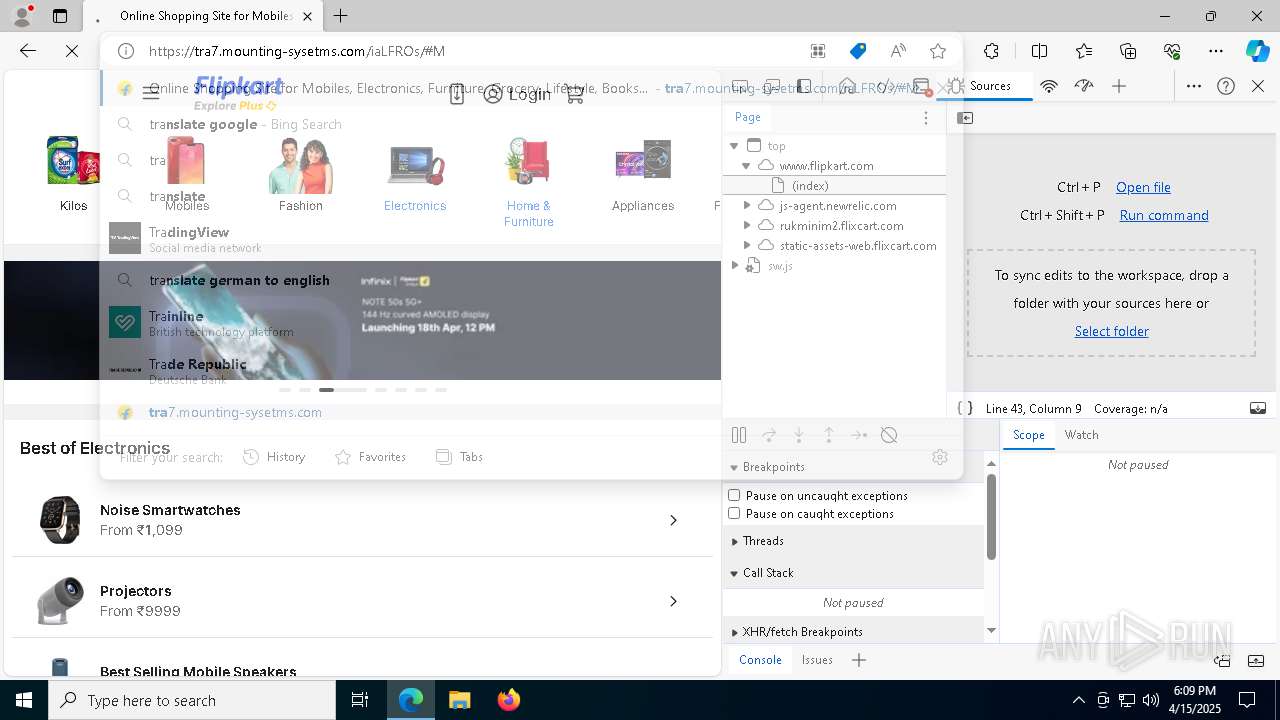Add more DevTools tools plus icon
1280x720 pixels.
(x=1119, y=86)
